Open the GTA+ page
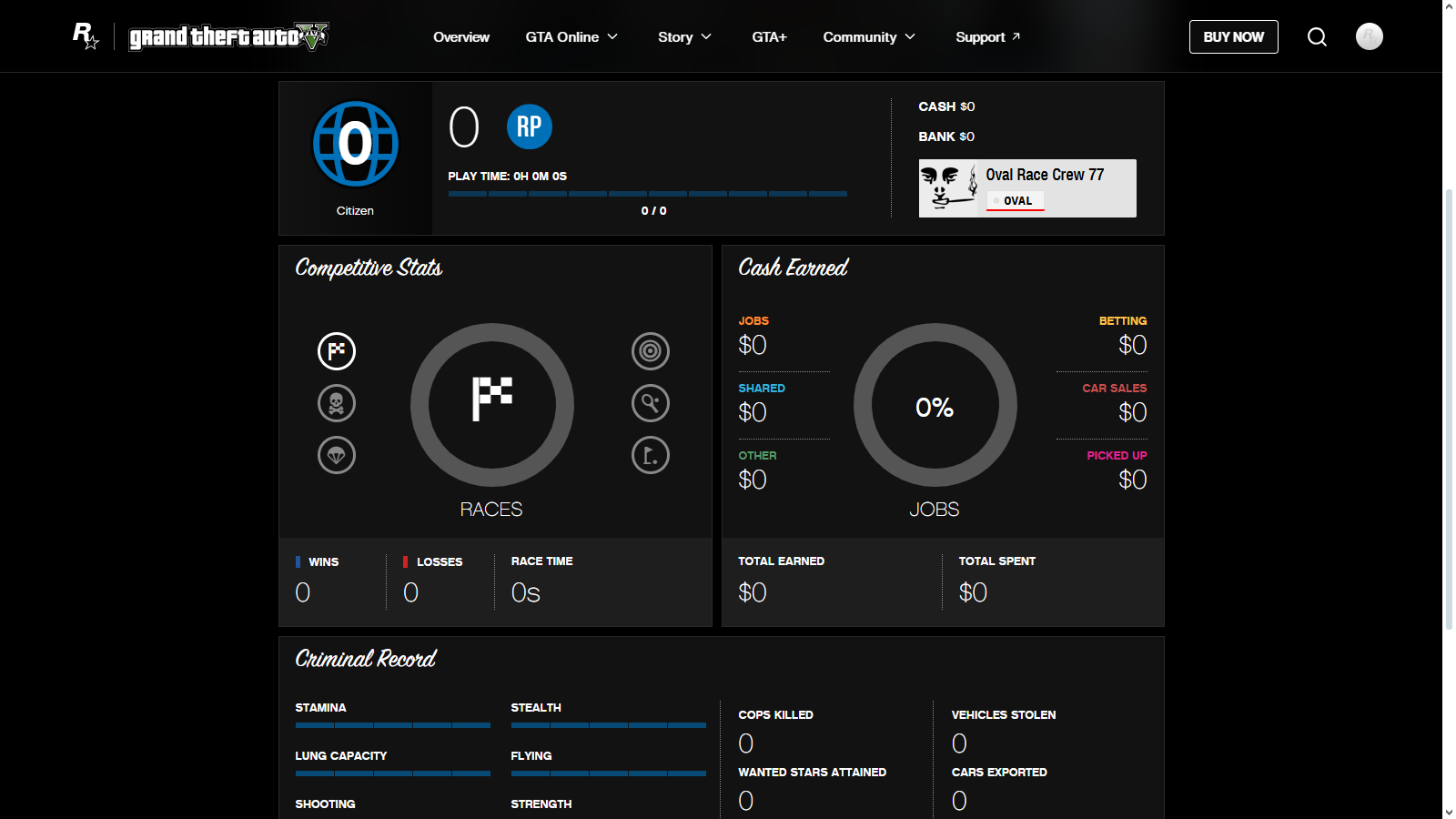The width and height of the screenshot is (1456, 819). pyautogui.click(x=769, y=37)
